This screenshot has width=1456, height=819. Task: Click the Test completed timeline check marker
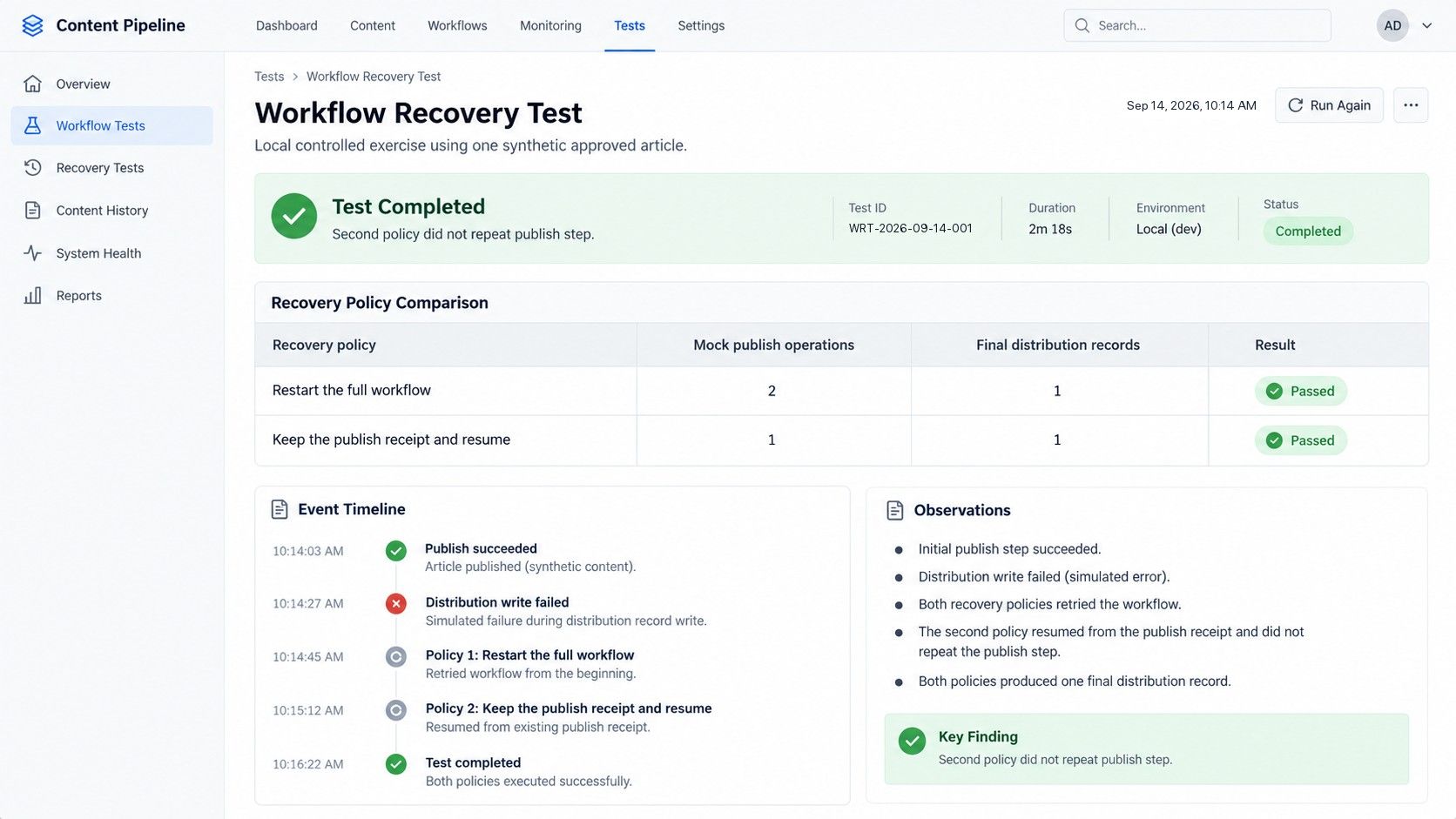click(x=396, y=764)
